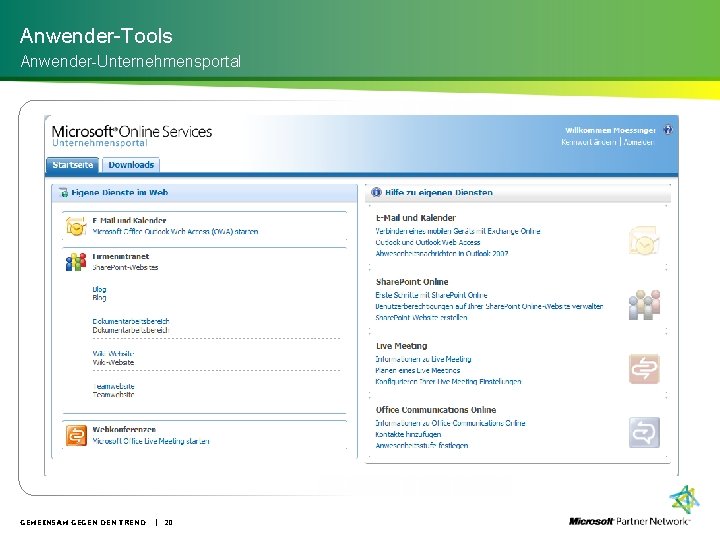Switch to the Downloads tab
This screenshot has height=540, width=720.
click(131, 165)
